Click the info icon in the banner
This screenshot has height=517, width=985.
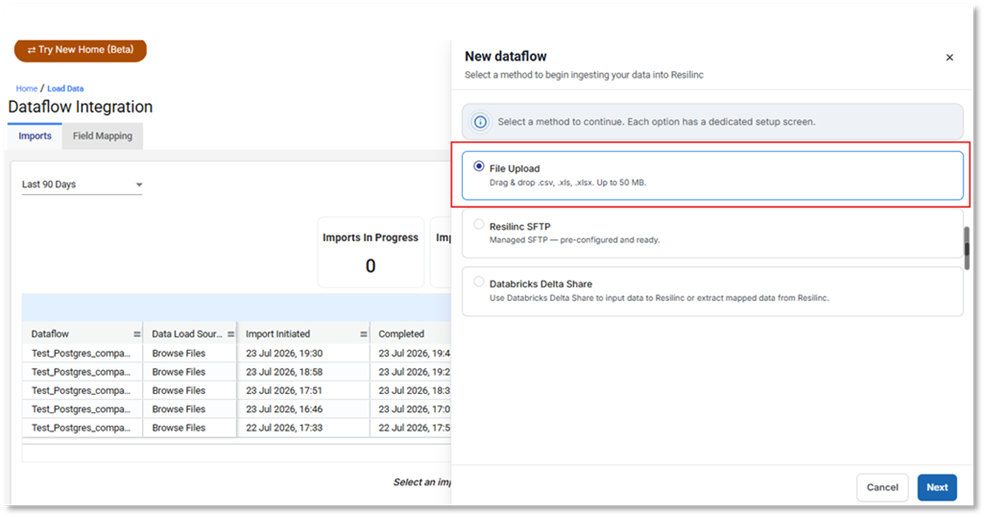tap(480, 122)
